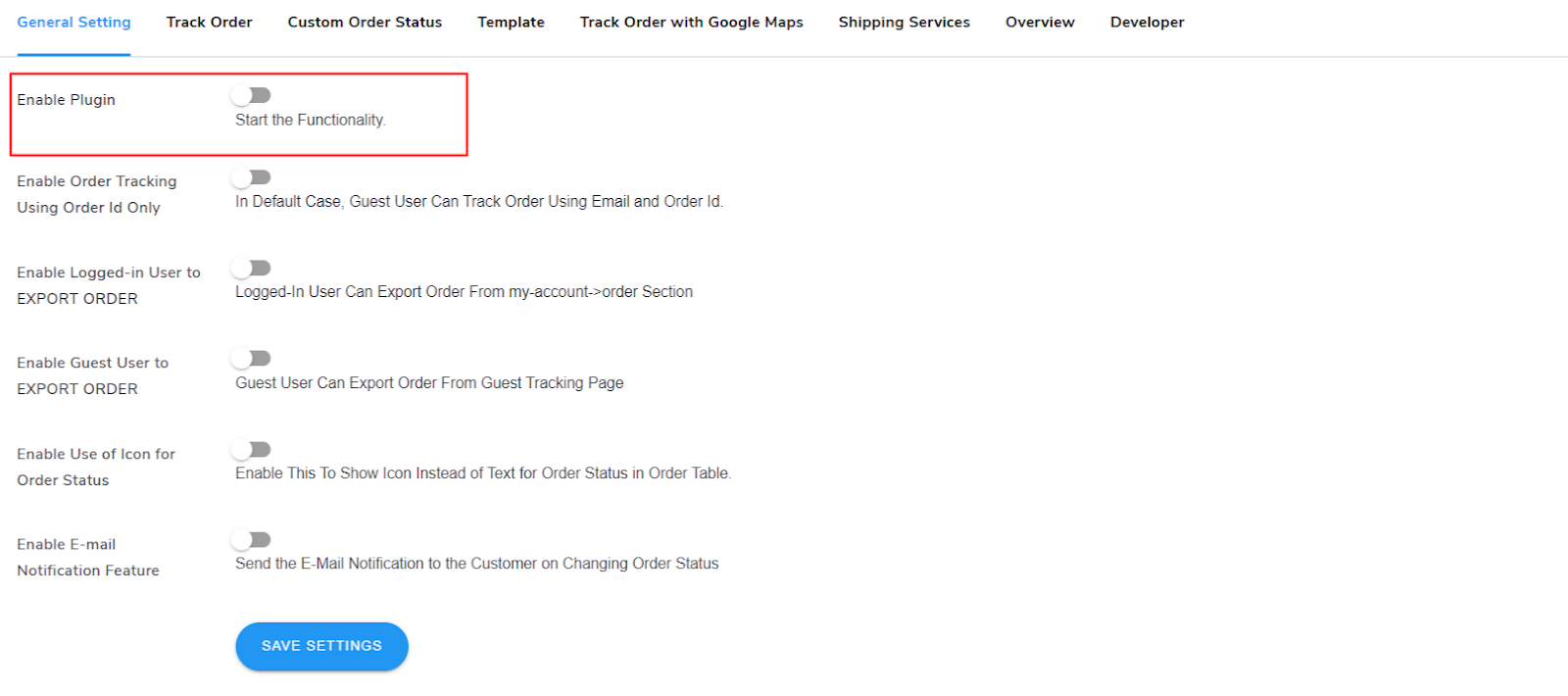Click the 'Enable E-mail Notification Feature' label
Viewport: 1568px width, 696px height.
[87, 557]
